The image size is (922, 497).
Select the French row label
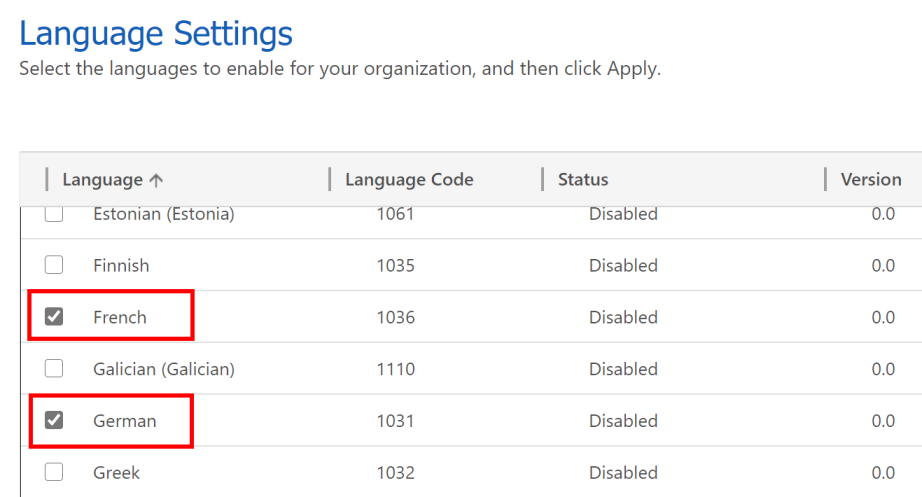(x=120, y=317)
